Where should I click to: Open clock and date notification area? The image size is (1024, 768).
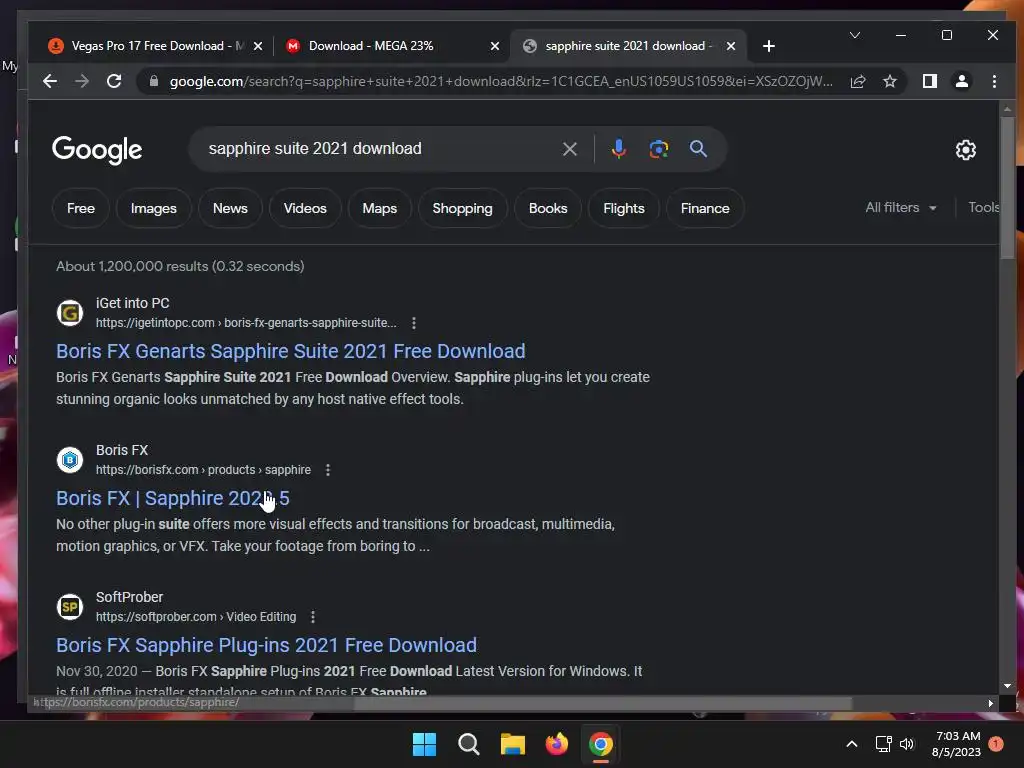coord(956,744)
